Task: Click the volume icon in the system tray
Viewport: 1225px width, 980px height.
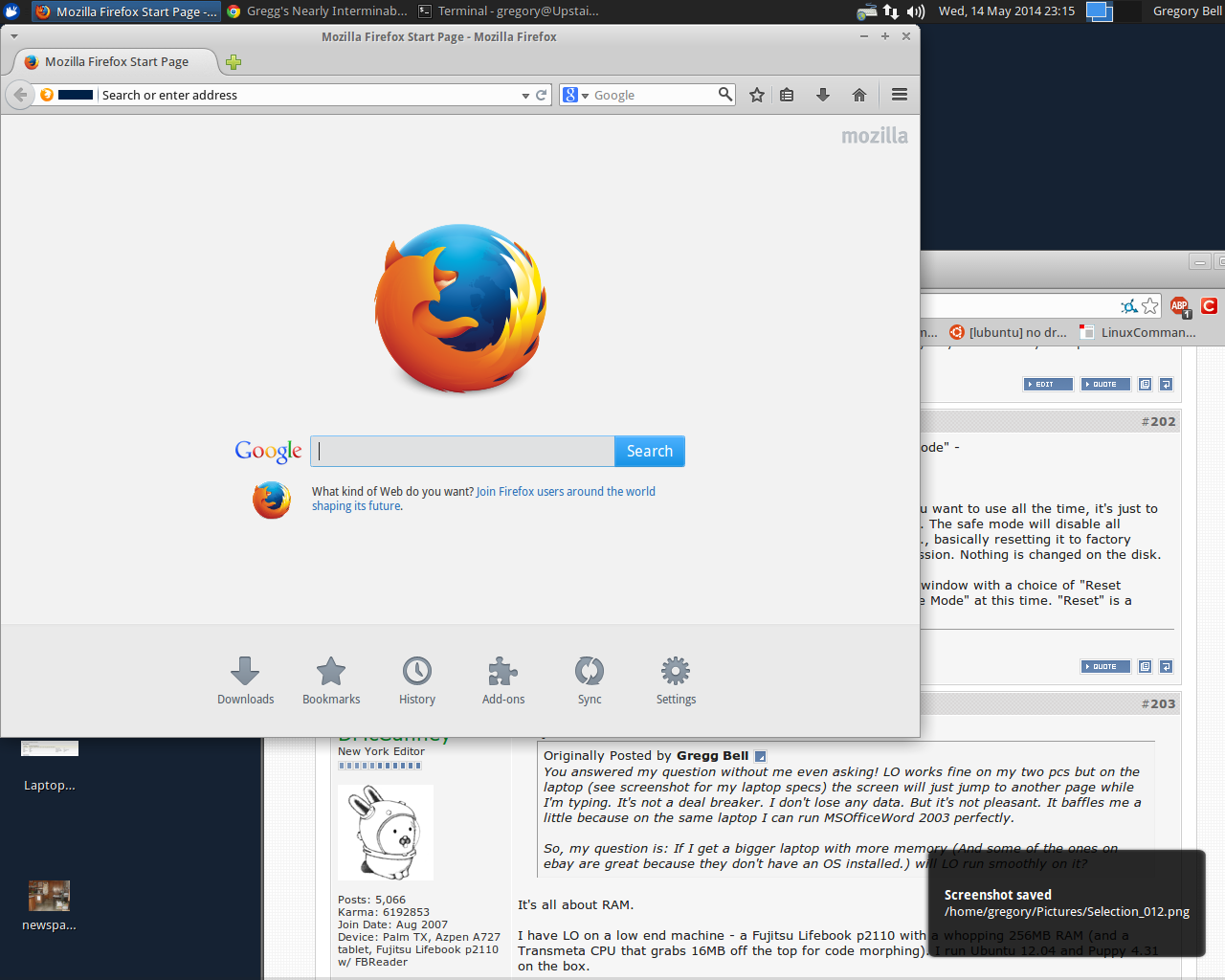Action: click(x=916, y=11)
